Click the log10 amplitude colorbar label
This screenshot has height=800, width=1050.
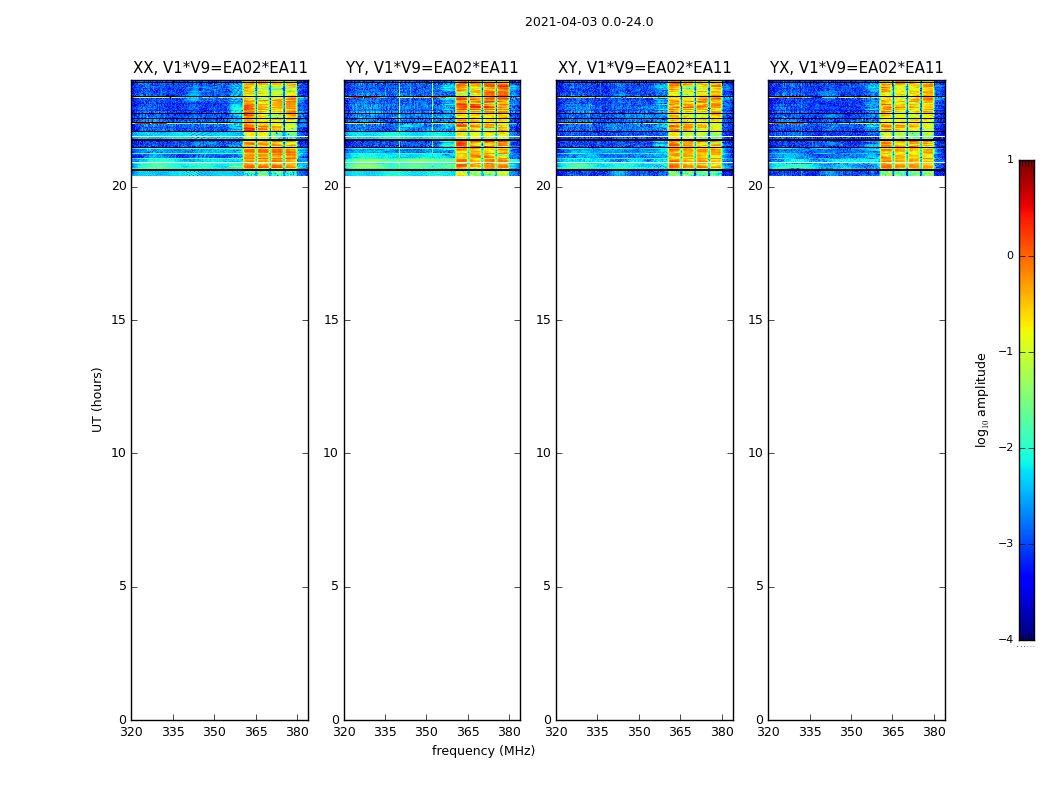coord(982,399)
